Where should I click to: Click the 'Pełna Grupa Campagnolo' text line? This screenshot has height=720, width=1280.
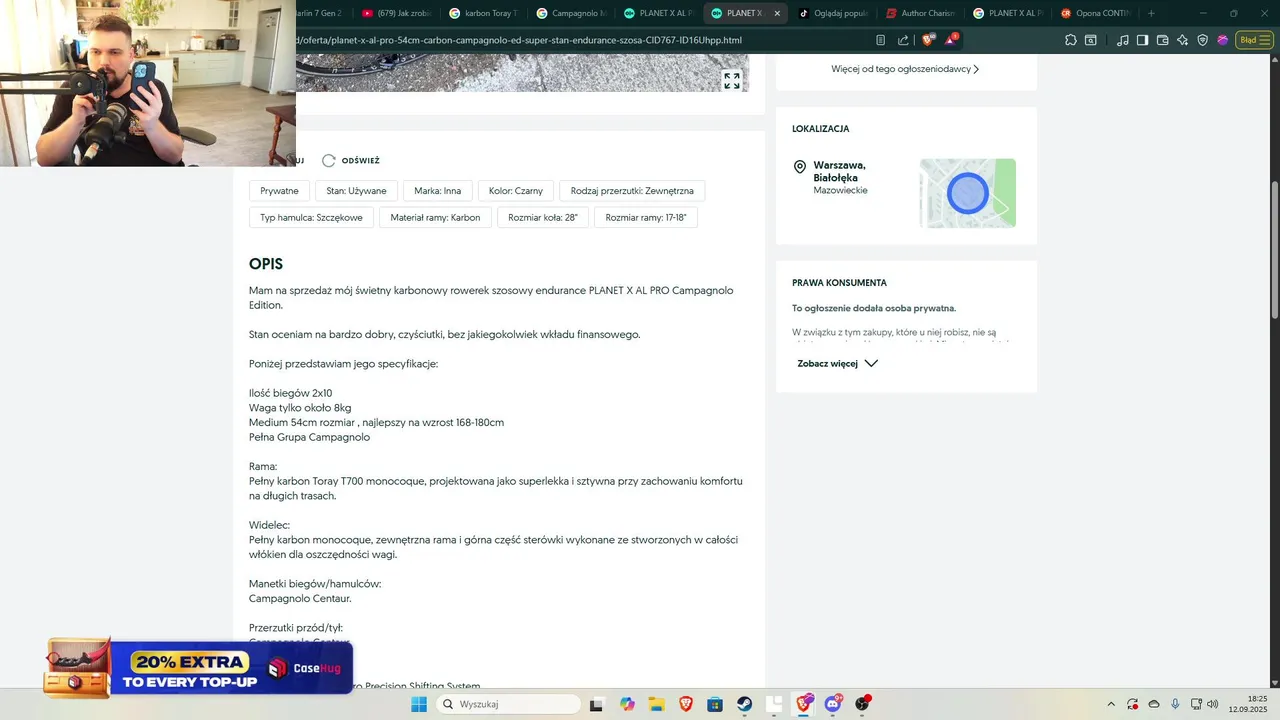pyautogui.click(x=309, y=437)
